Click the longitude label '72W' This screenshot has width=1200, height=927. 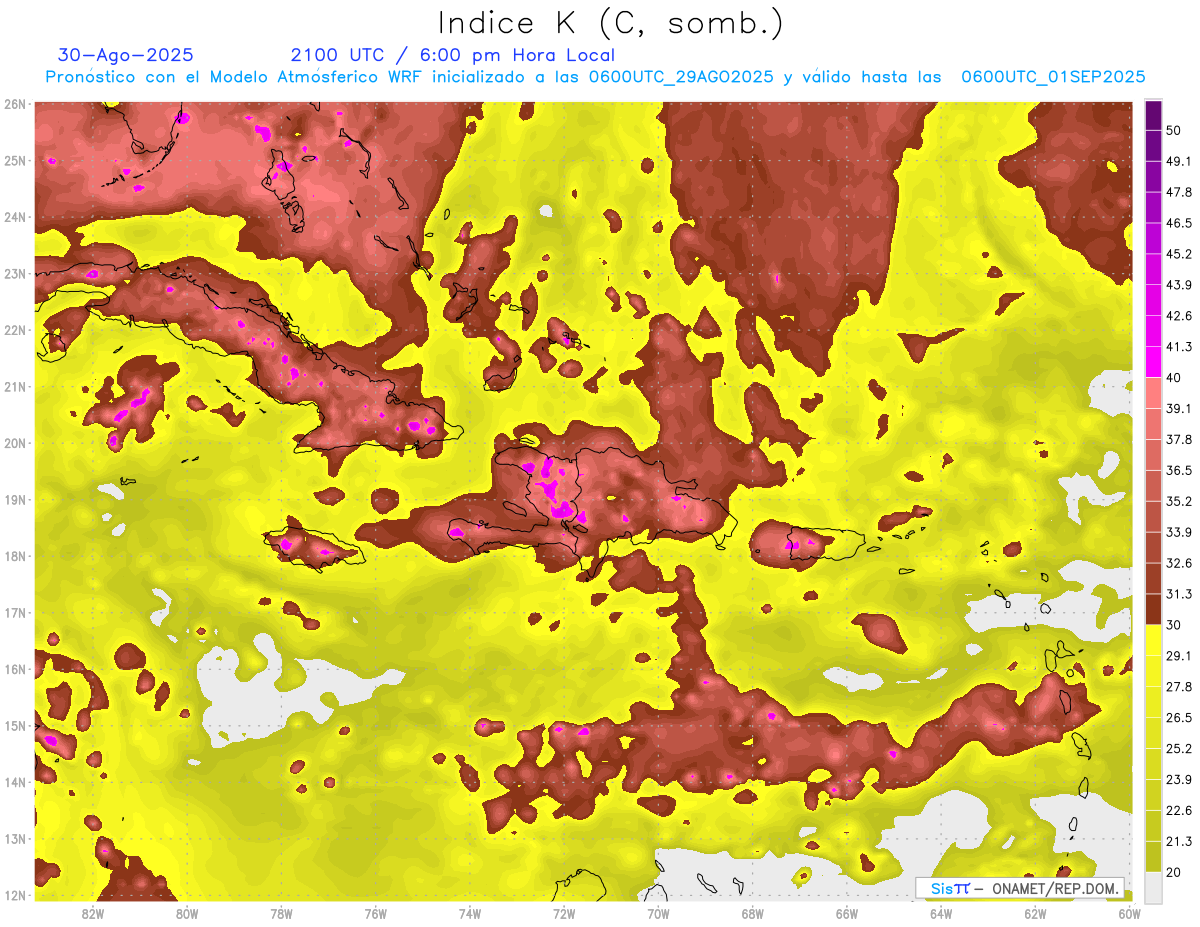(564, 913)
